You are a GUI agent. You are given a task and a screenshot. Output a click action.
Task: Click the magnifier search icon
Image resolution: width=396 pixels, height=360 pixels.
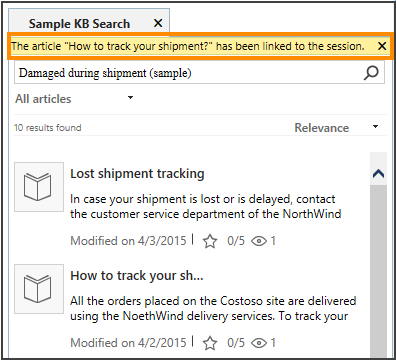pyautogui.click(x=371, y=73)
